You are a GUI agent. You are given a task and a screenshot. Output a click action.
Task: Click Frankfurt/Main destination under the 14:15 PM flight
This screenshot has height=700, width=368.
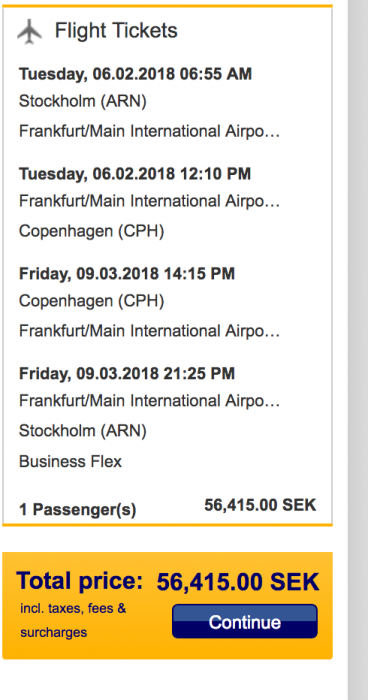149,331
